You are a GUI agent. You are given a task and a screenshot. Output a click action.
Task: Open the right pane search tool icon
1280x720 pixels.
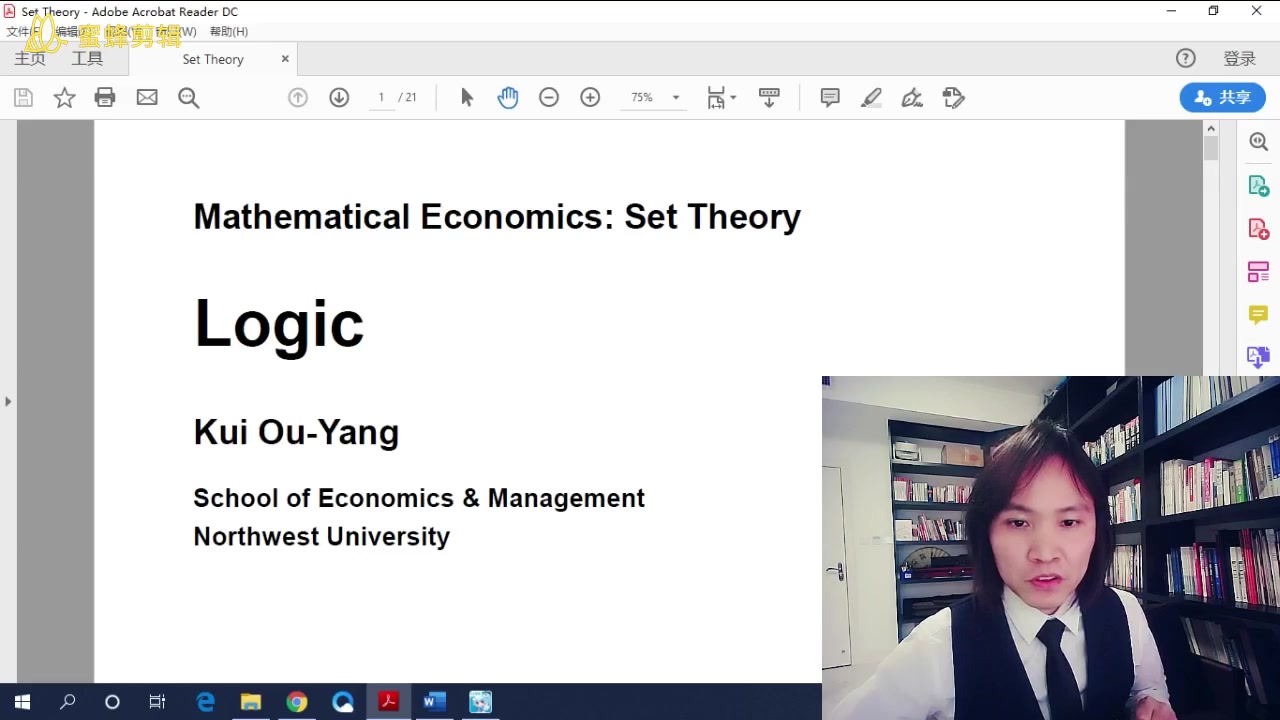point(1258,142)
